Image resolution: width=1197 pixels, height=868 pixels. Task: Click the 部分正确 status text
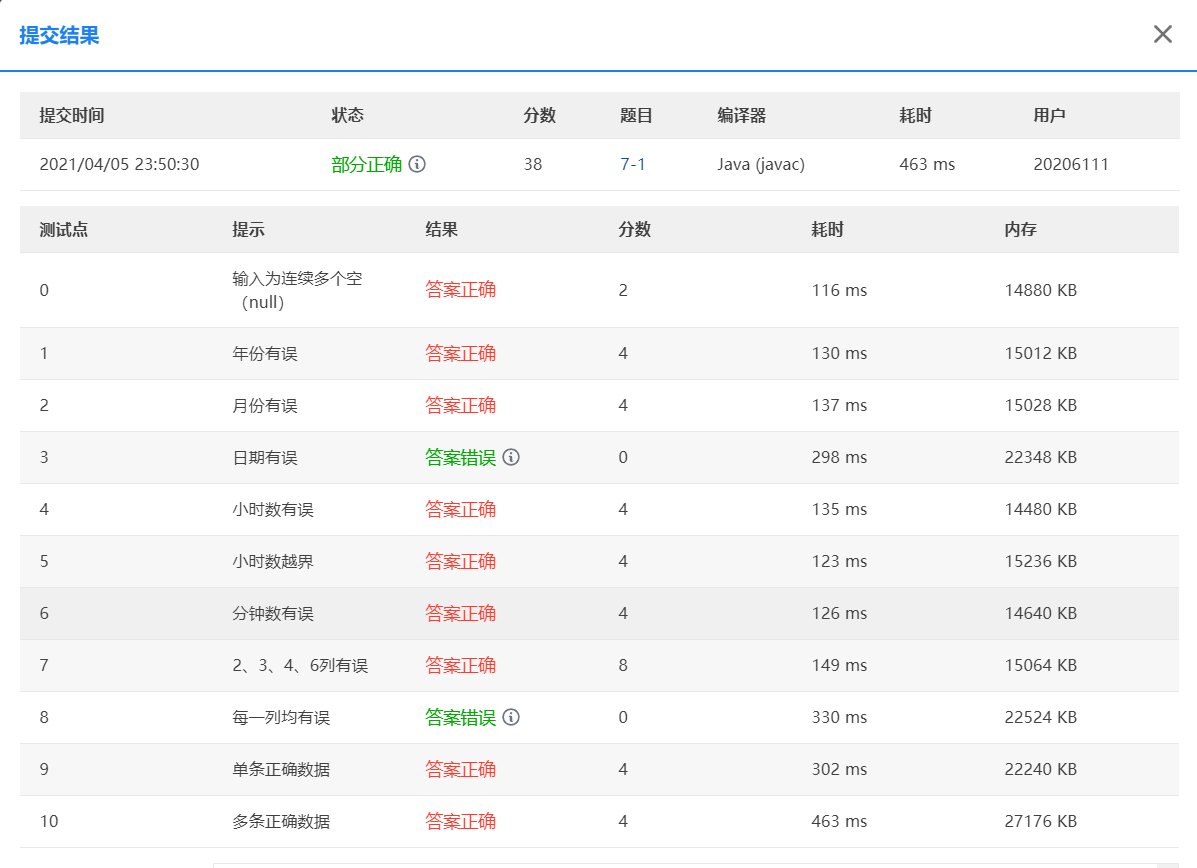tap(366, 164)
